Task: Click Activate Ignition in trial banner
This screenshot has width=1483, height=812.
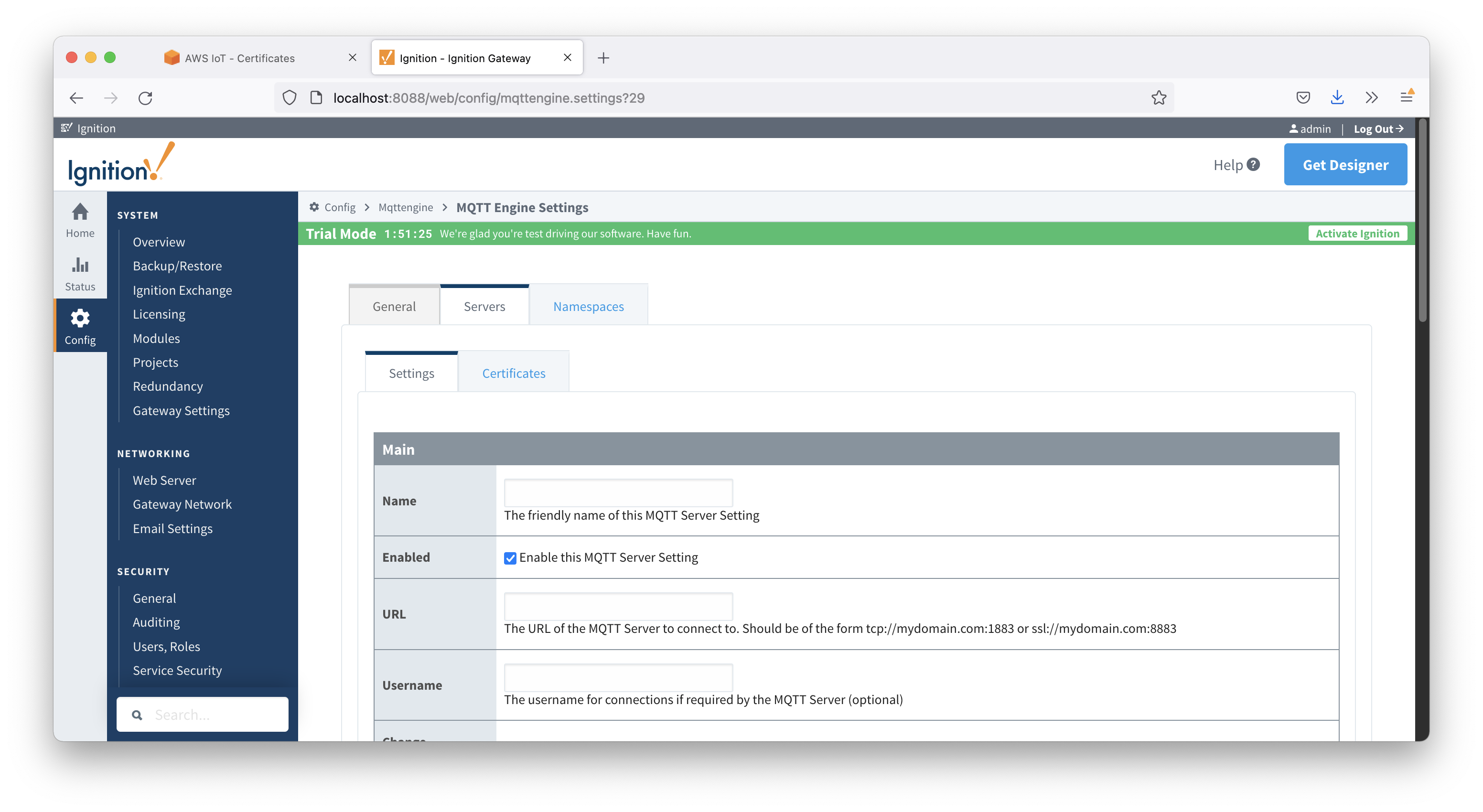Action: (1357, 233)
